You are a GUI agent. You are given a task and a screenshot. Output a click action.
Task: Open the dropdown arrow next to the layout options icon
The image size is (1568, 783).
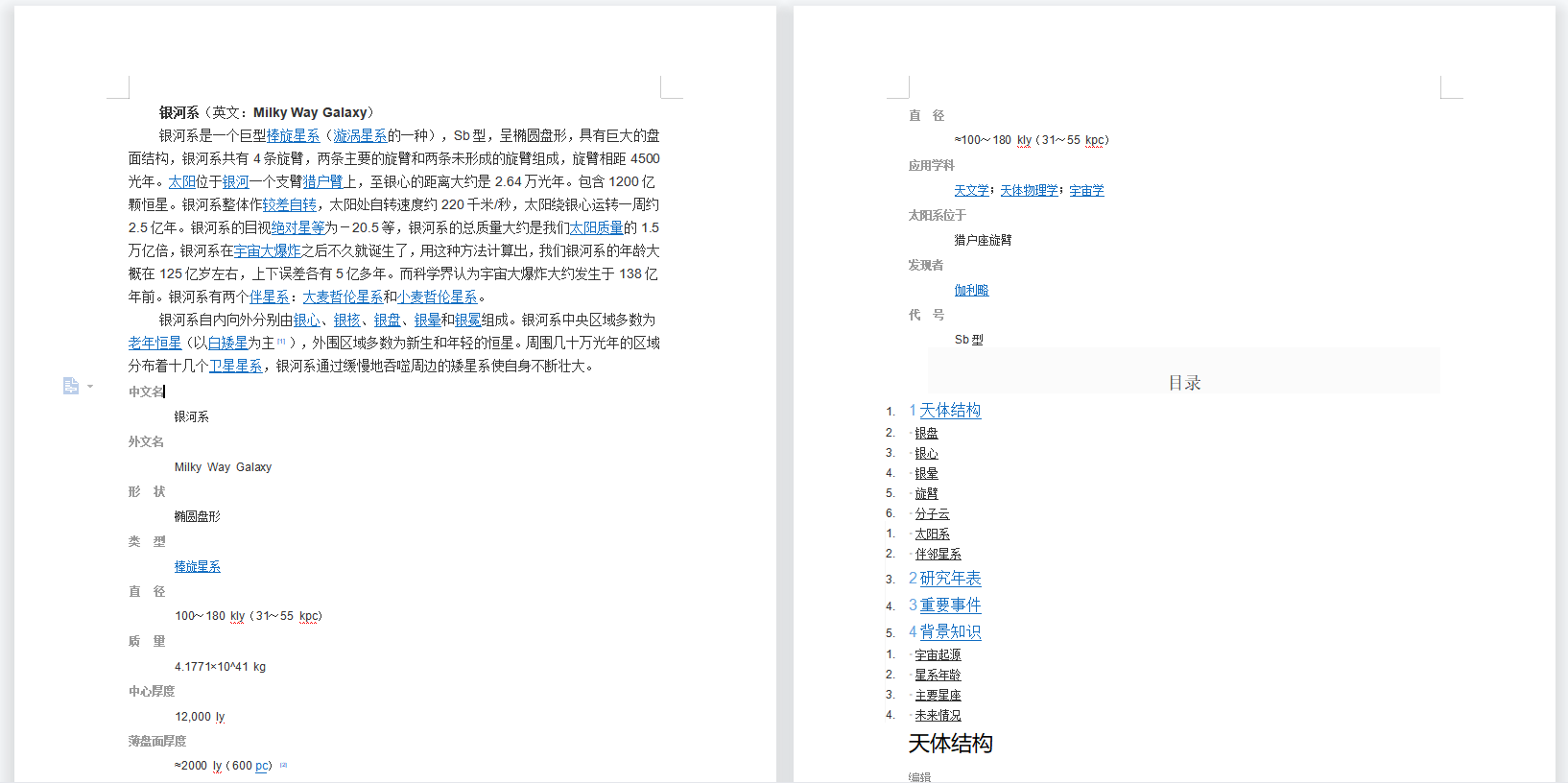(90, 387)
